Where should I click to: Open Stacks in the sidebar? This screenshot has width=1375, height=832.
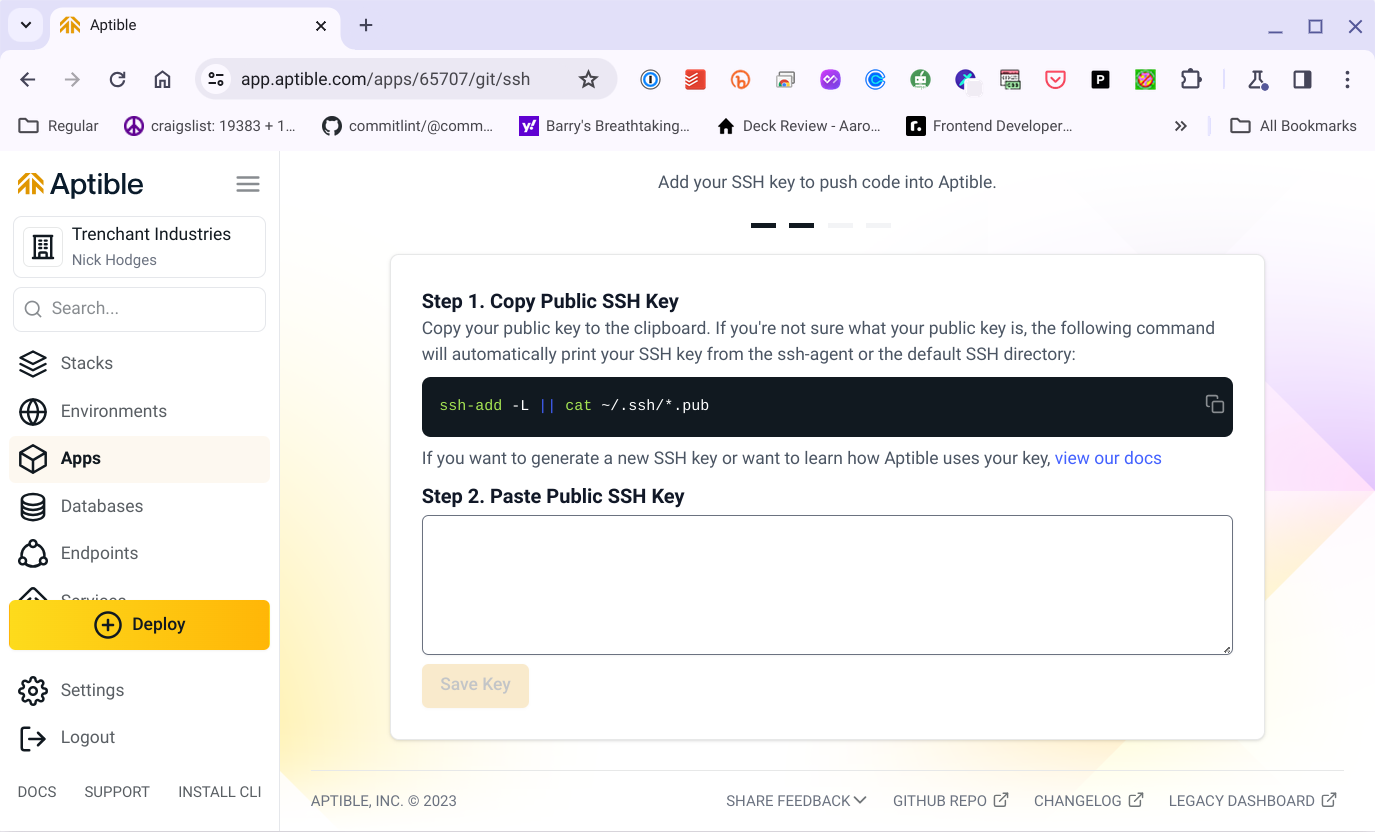point(140,363)
